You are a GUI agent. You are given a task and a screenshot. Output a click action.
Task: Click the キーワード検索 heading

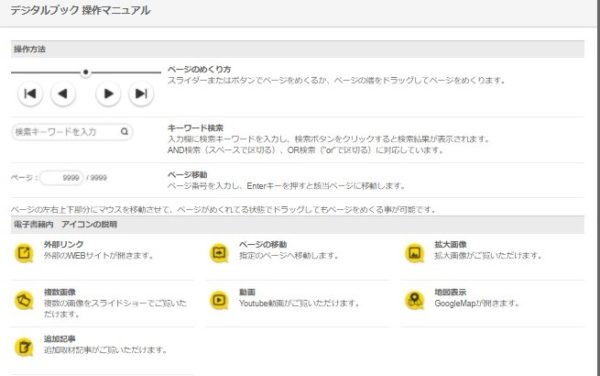[x=196, y=128]
